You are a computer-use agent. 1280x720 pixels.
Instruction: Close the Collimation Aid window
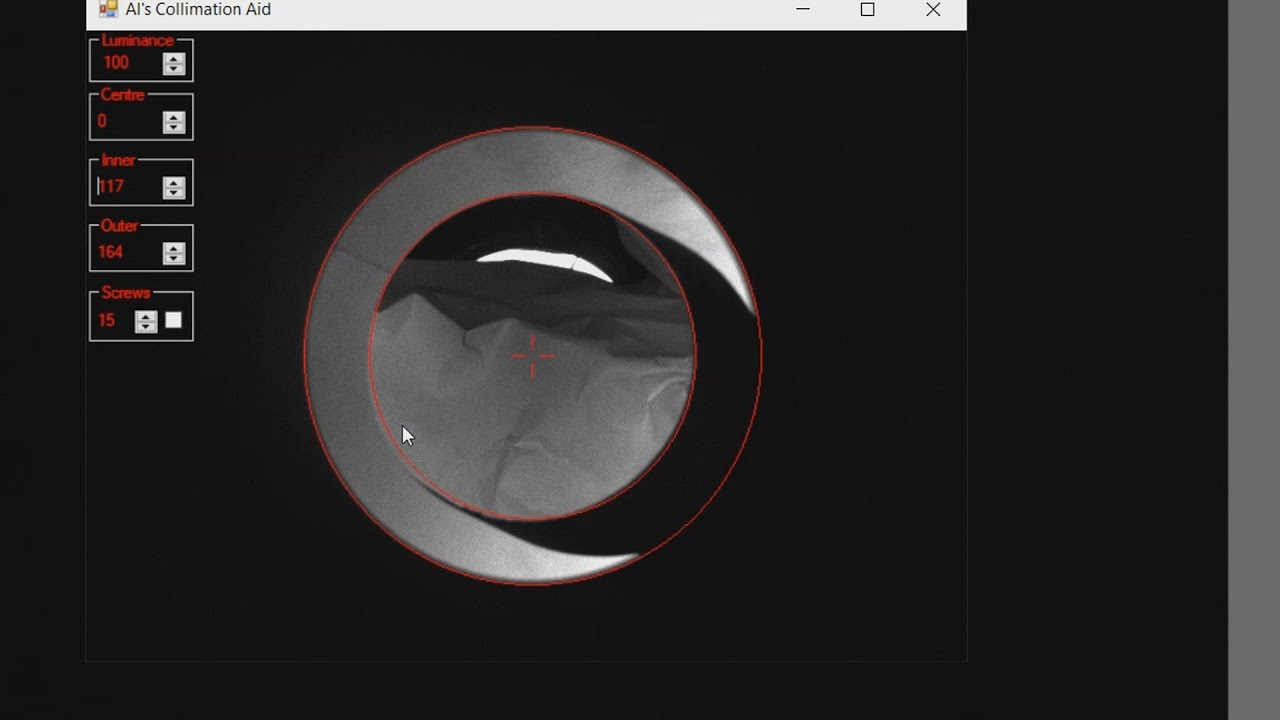point(933,10)
